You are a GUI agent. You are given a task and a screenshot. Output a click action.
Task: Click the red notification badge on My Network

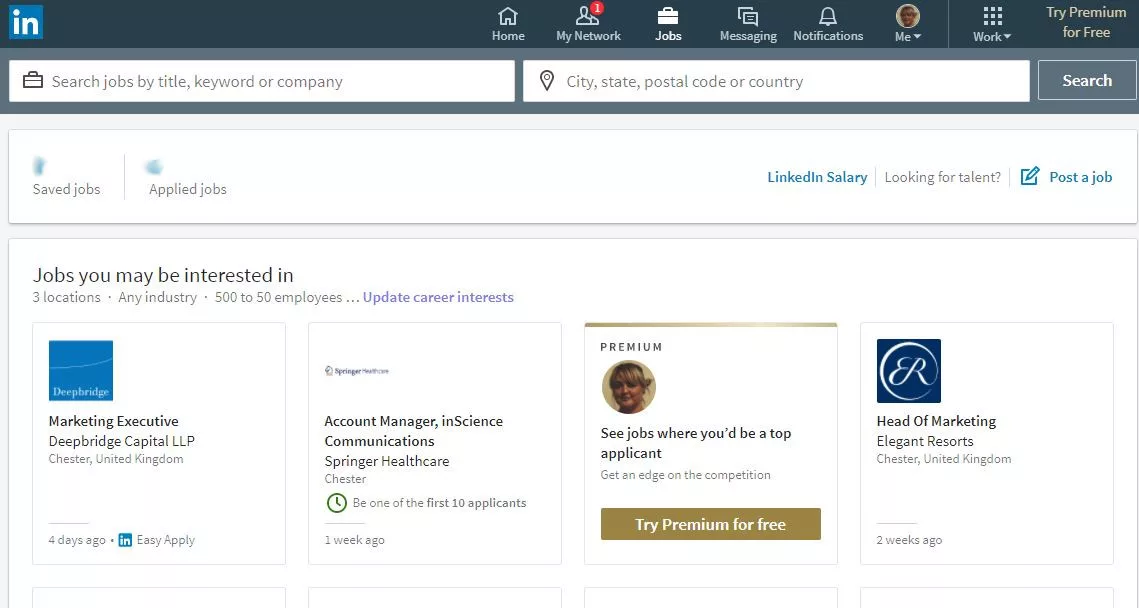pos(597,8)
